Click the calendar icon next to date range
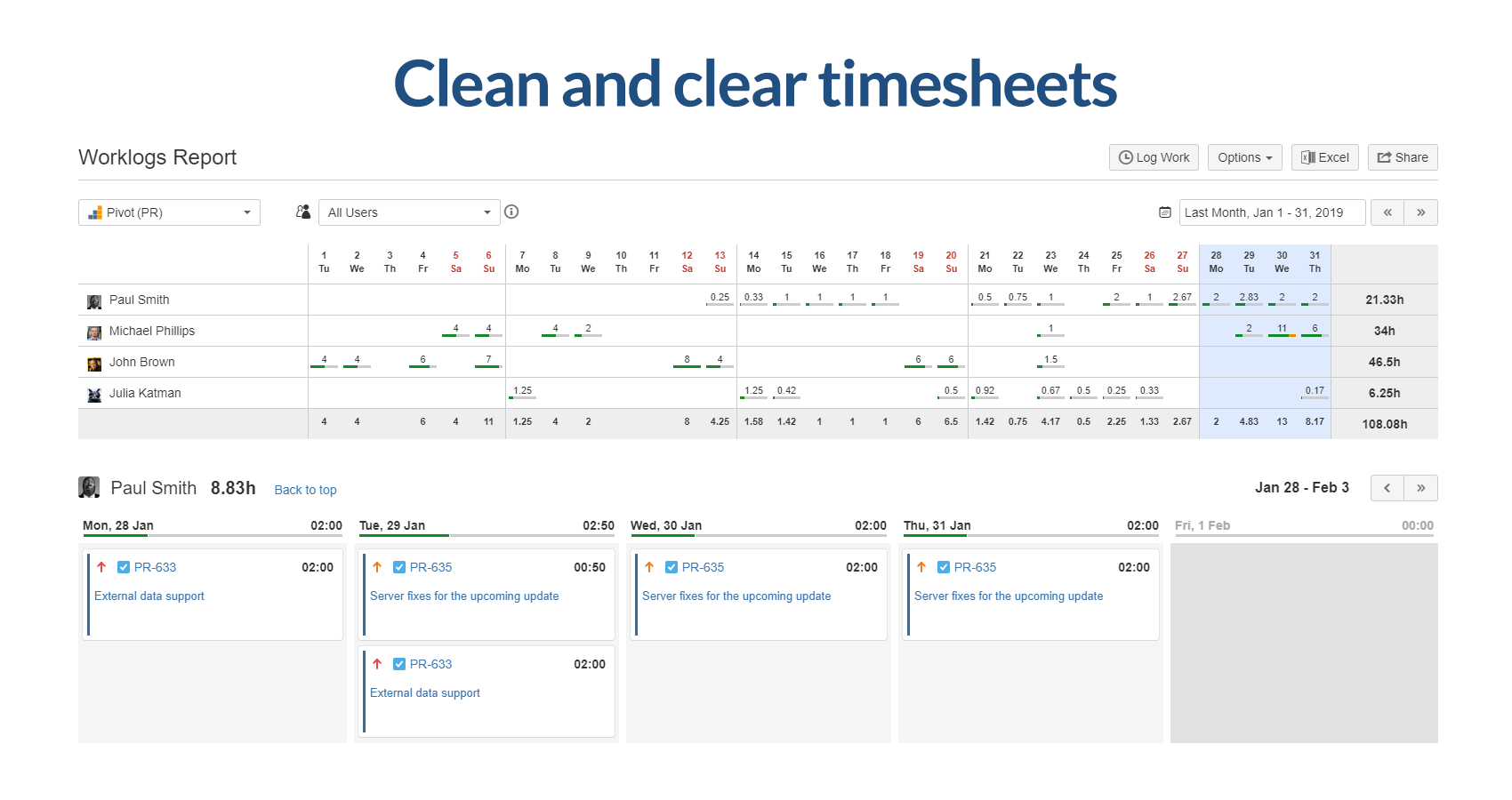Viewport: 1512px width, 800px height. coord(1165,212)
